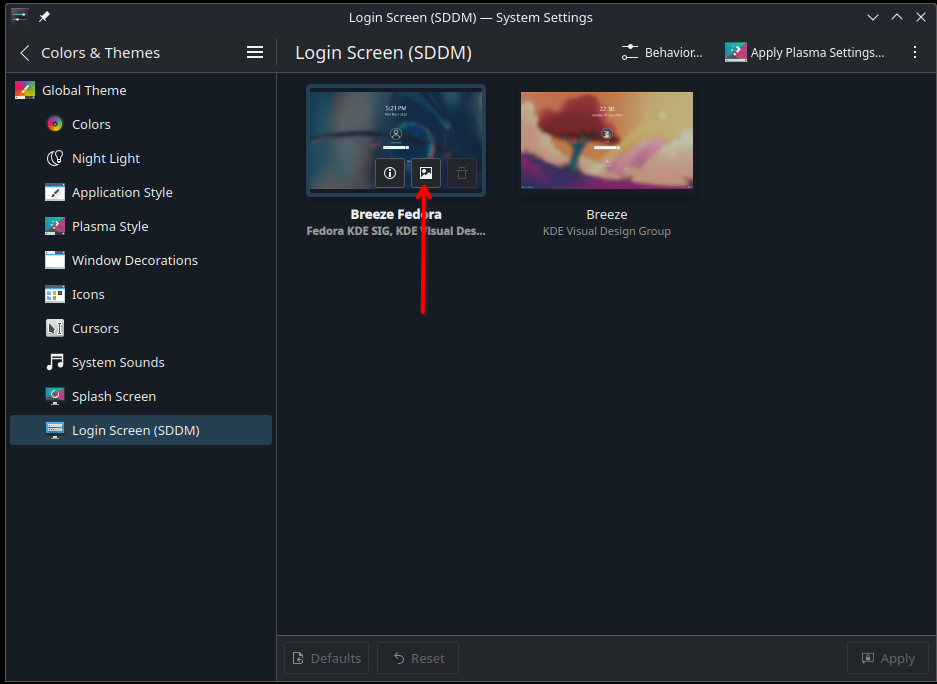Click the Cursors pointer icon
The width and height of the screenshot is (937, 684).
55,329
